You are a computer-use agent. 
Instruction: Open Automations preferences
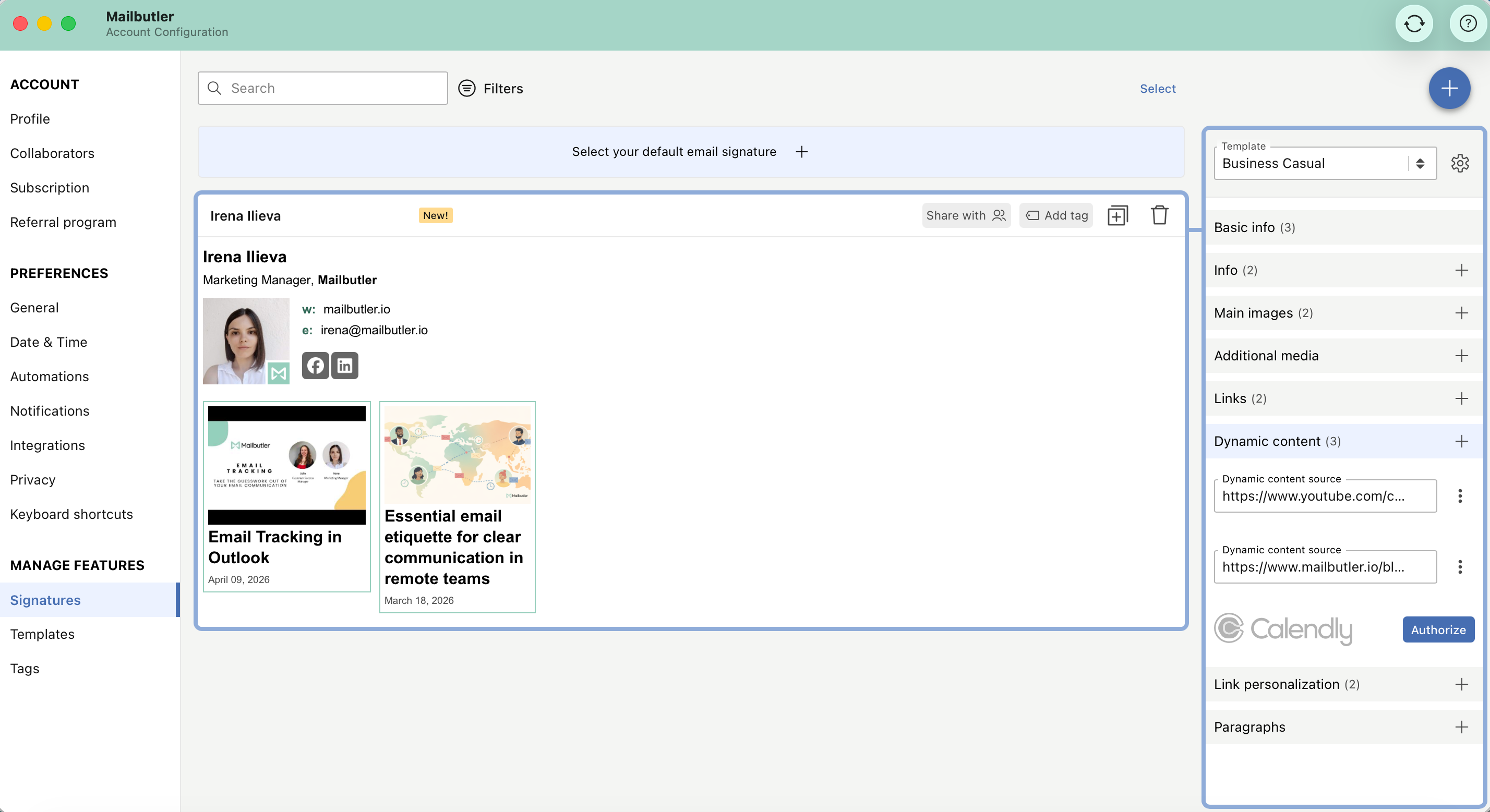pos(50,377)
